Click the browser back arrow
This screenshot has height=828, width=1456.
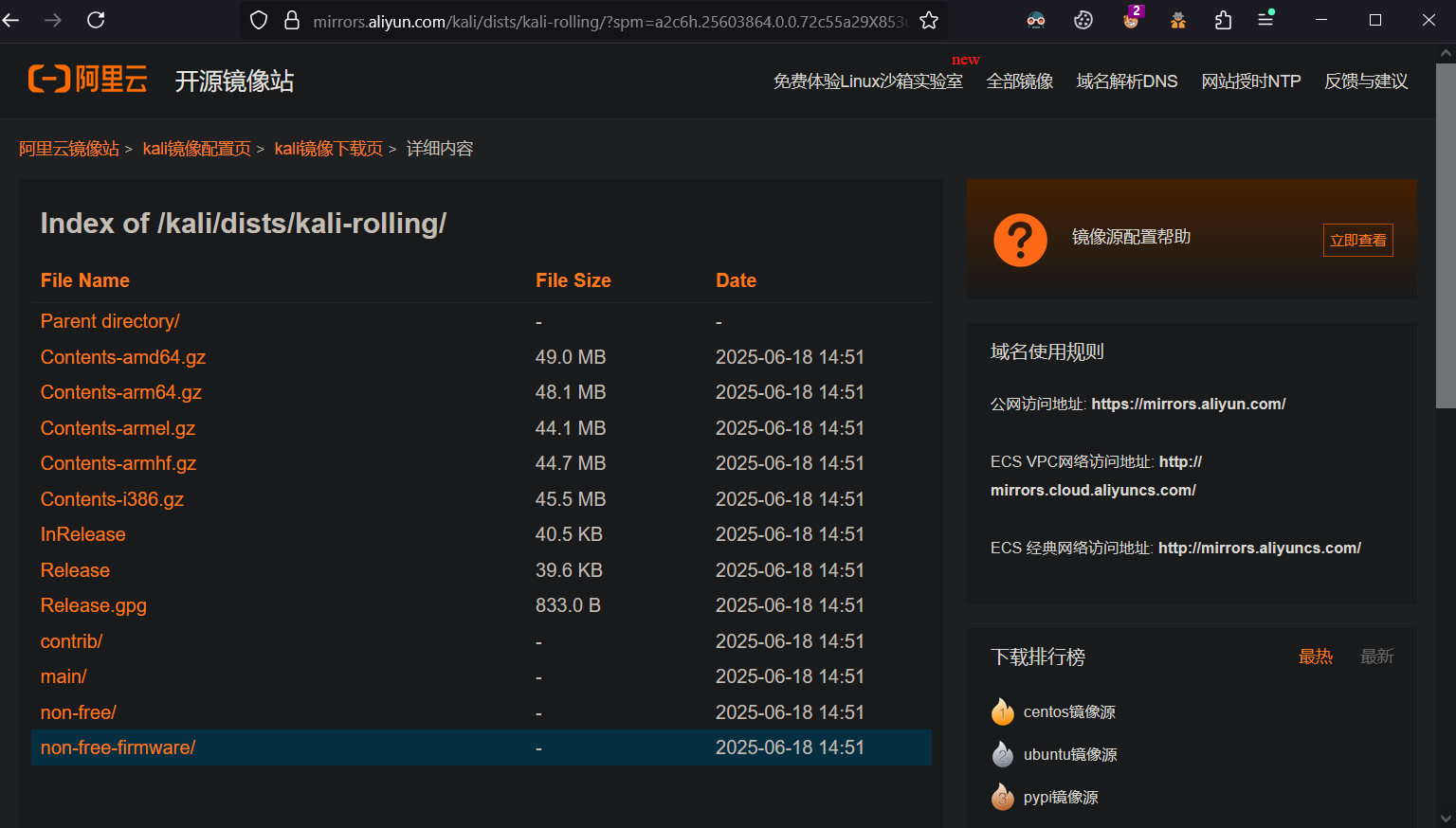pos(11,20)
